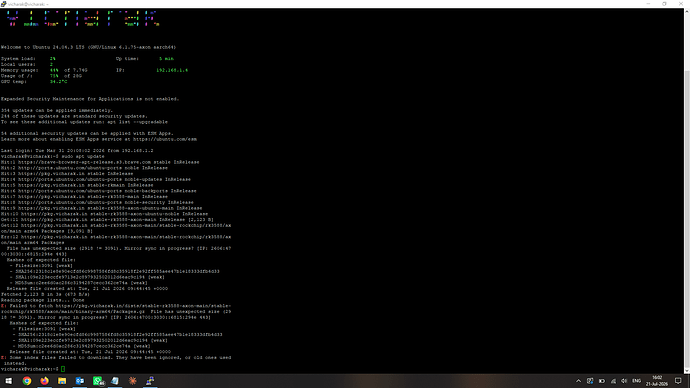Click the IP address '192.168.1.4'
Viewport: 690px width, 388px height.
pos(172,70)
